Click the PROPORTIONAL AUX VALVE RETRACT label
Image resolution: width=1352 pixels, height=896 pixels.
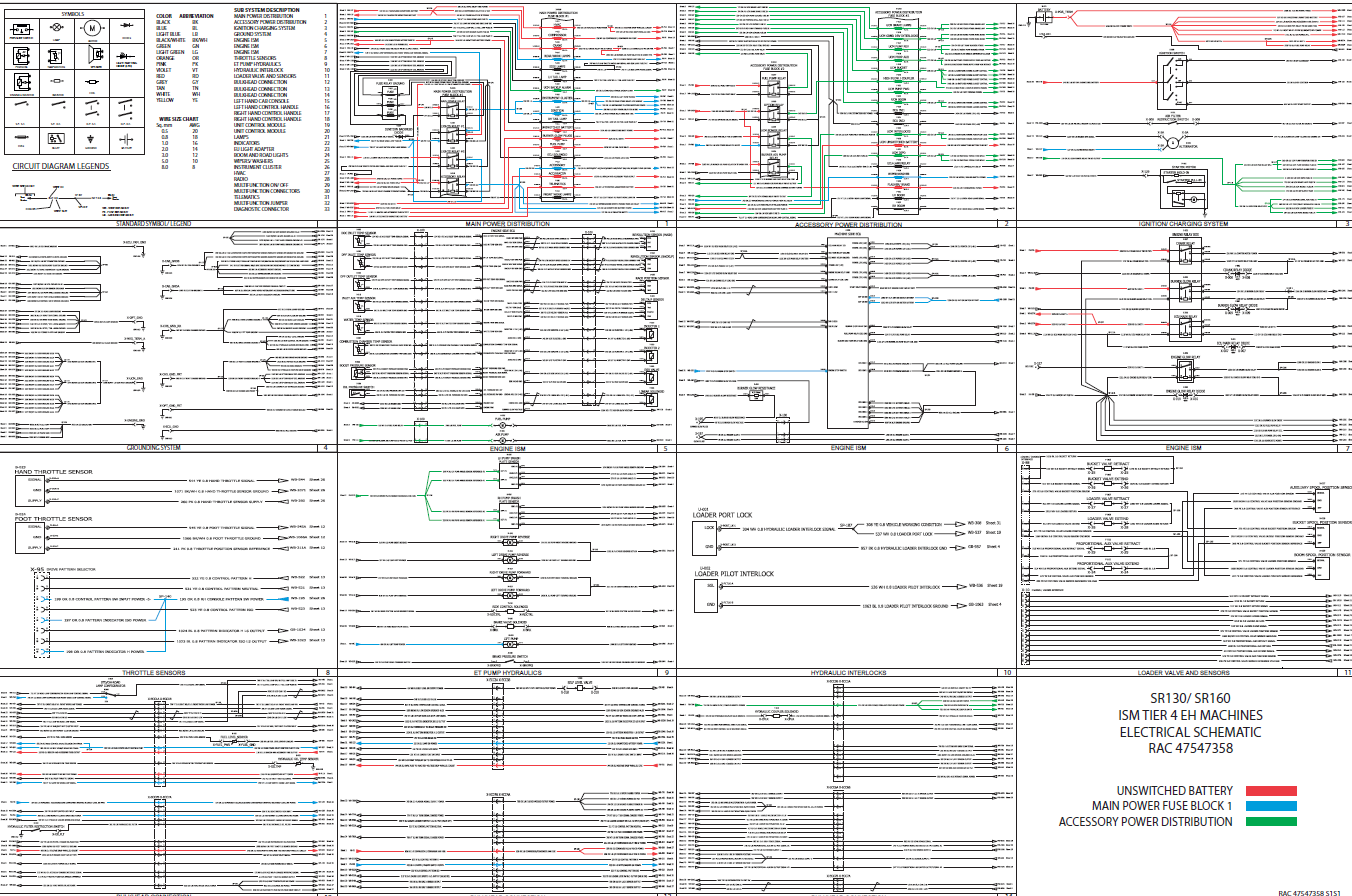1108,543
